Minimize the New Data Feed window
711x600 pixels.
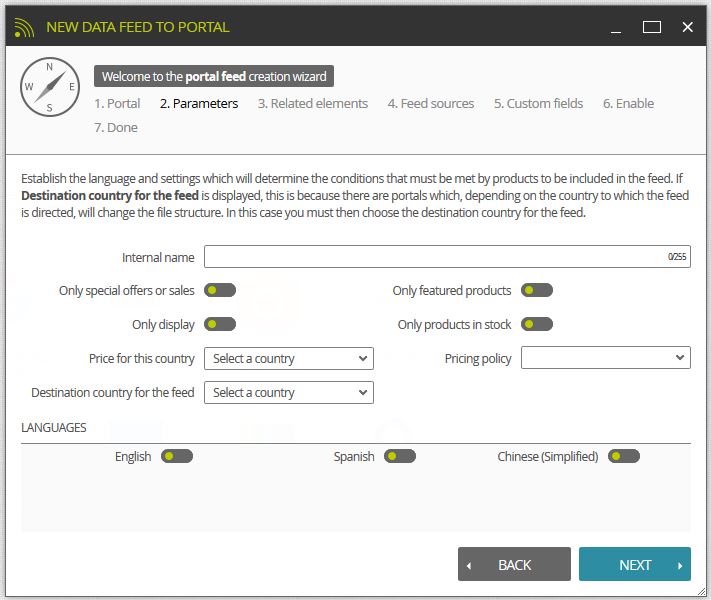[616, 28]
